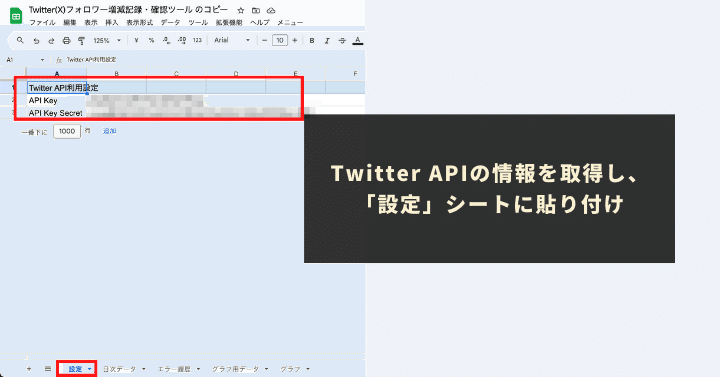Switch to the 日次データ sheet tab

pos(119,369)
